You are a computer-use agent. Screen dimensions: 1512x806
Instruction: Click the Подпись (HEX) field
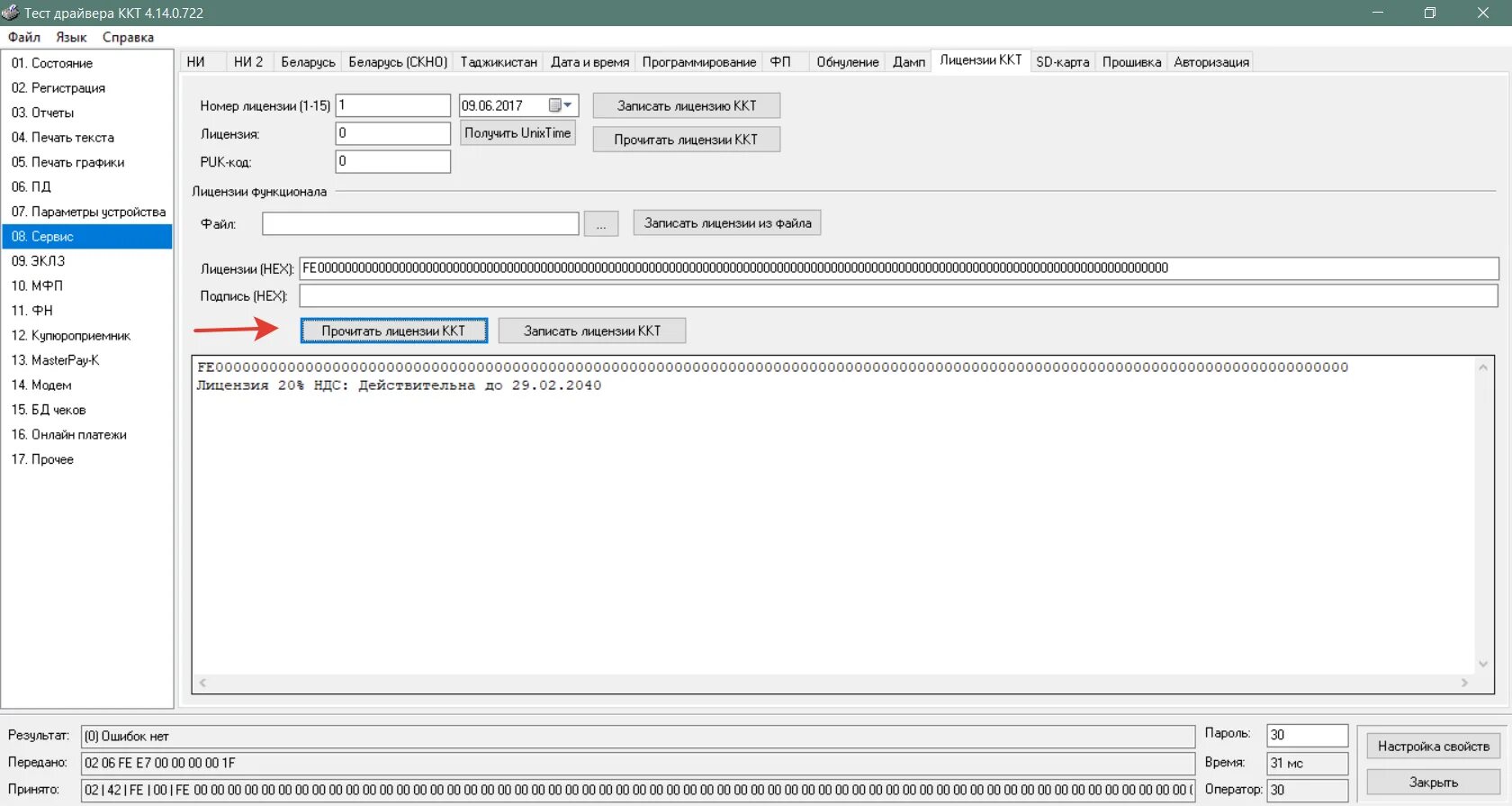899,295
